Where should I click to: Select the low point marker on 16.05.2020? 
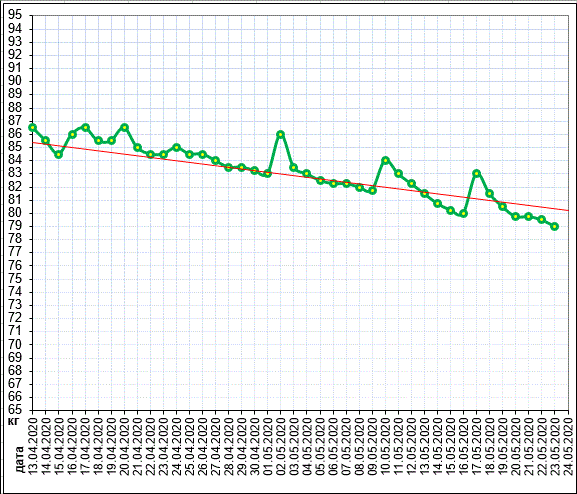(x=464, y=213)
